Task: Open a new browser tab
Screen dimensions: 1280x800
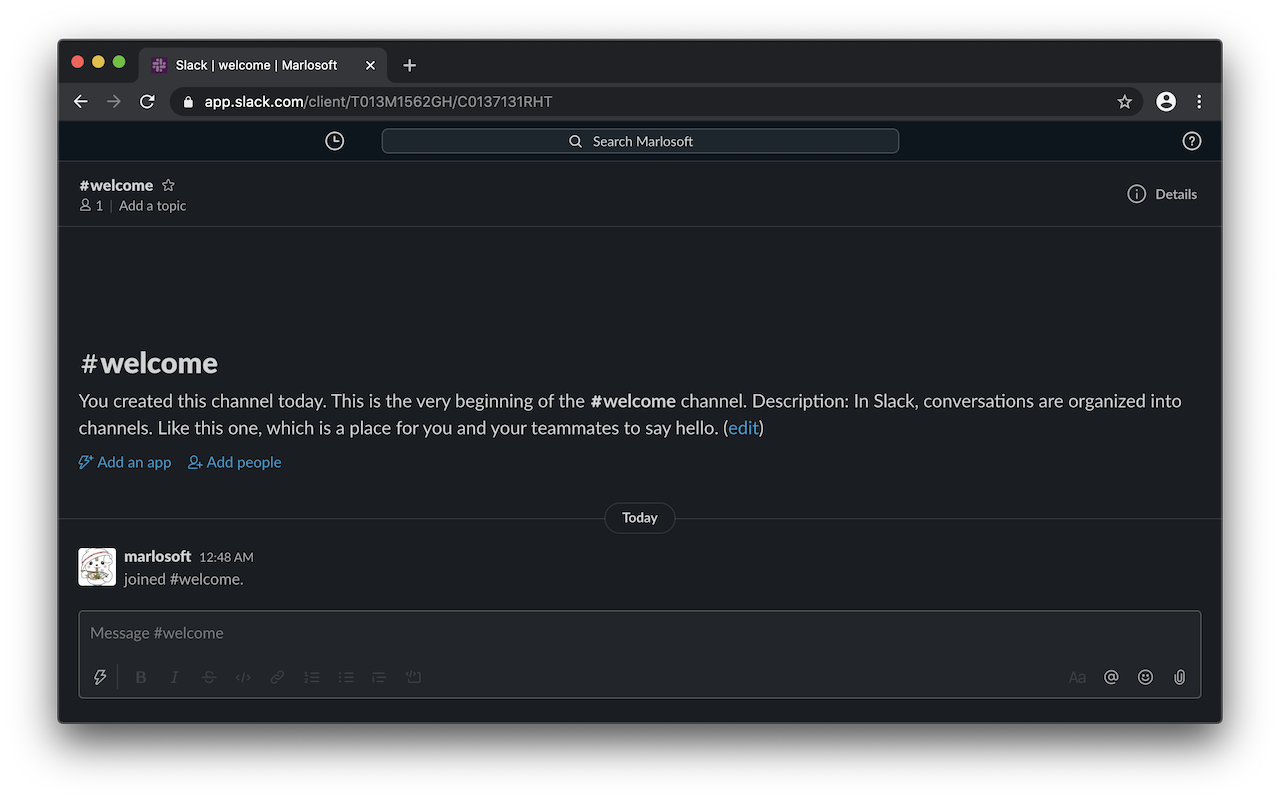Action: pyautogui.click(x=409, y=65)
